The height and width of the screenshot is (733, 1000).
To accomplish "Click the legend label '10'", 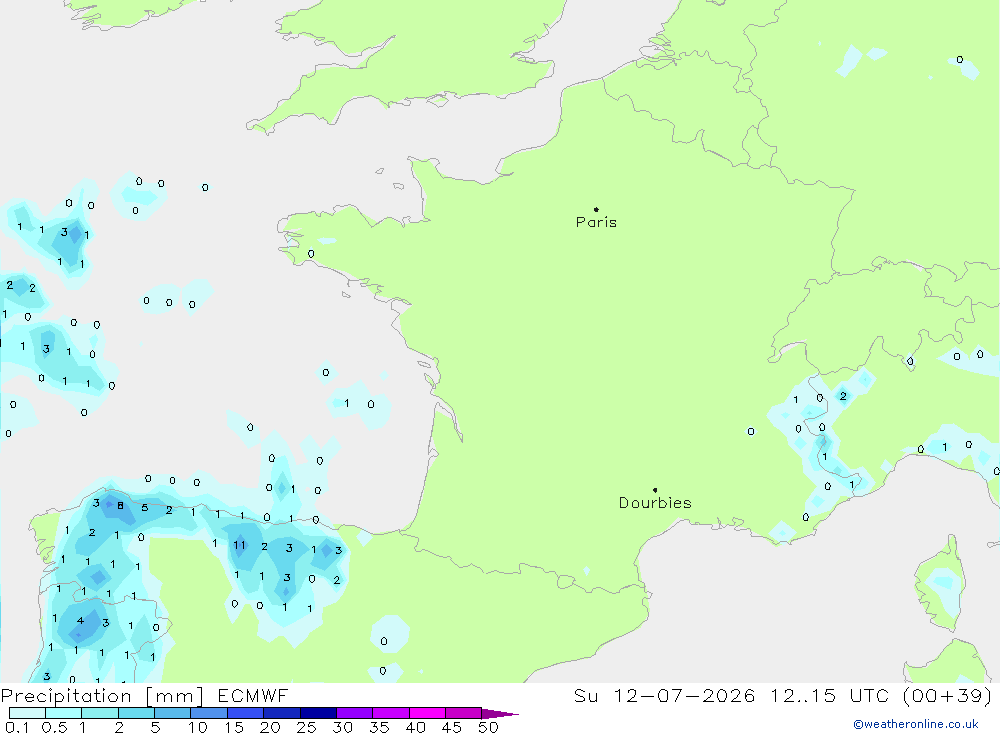I will point(198,727).
